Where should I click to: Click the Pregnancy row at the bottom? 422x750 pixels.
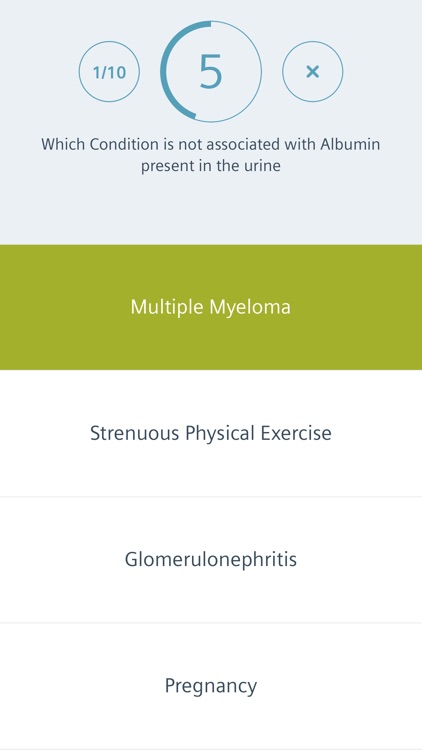click(211, 685)
